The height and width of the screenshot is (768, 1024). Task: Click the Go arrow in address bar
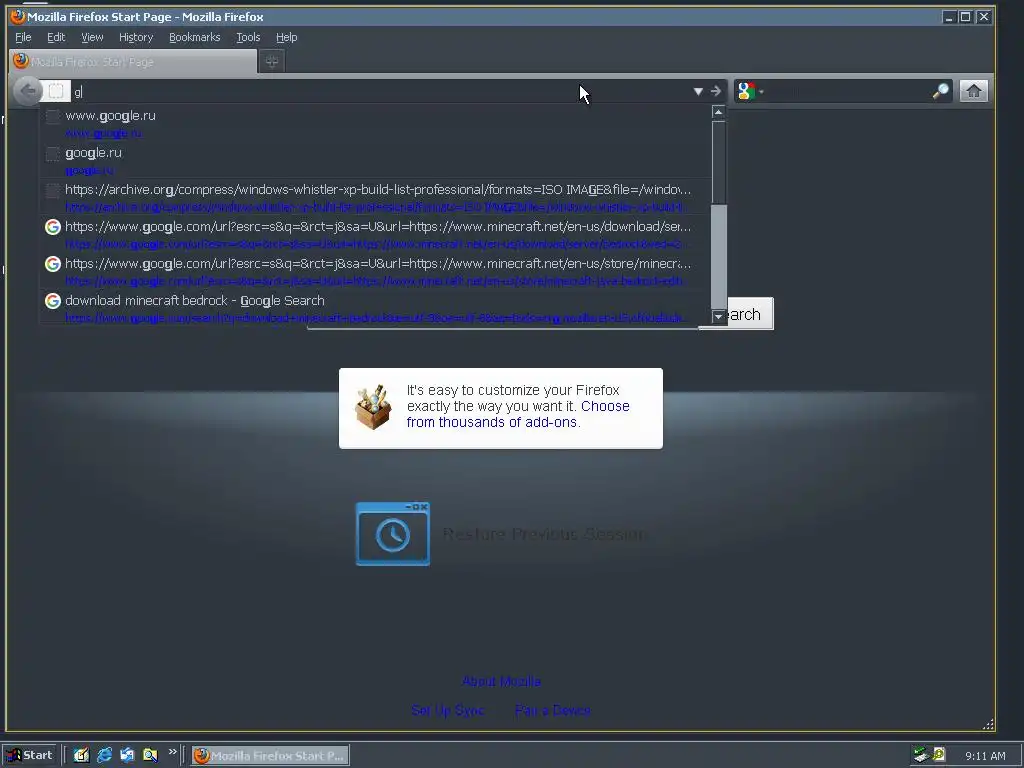pos(716,91)
